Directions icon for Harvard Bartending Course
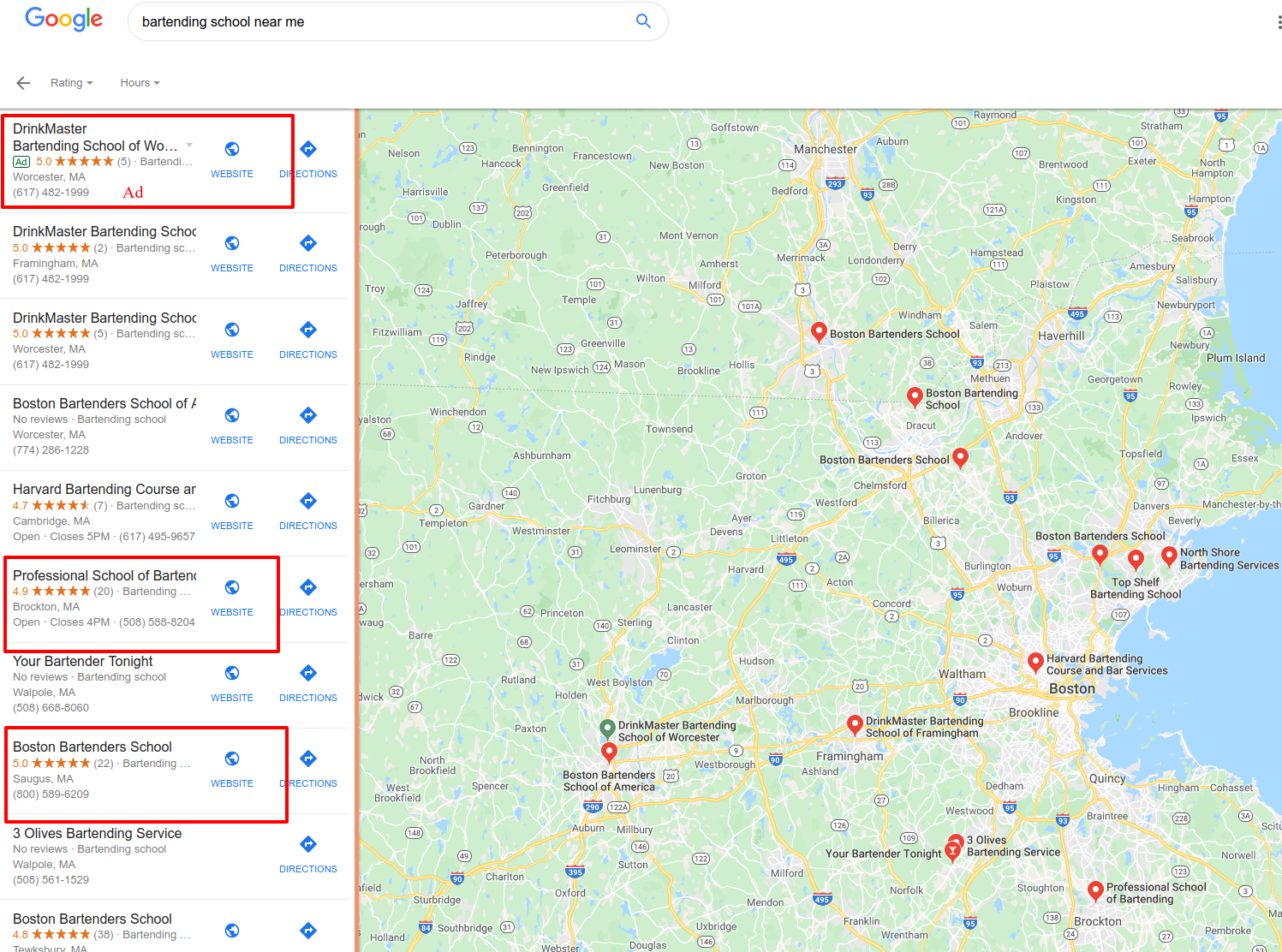Screen dimensions: 1282x952 (308, 501)
